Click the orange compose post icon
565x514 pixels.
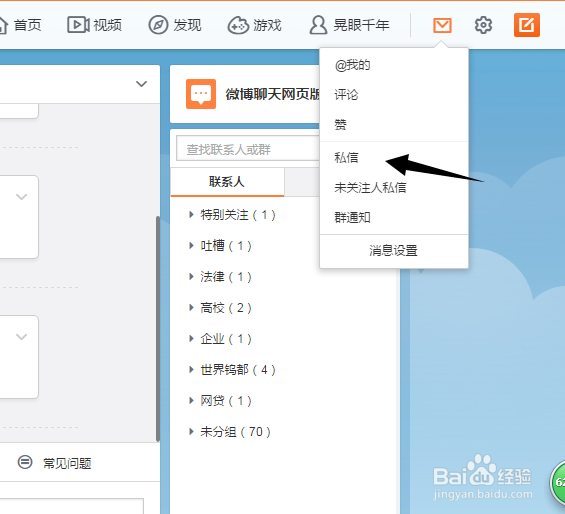(527, 25)
